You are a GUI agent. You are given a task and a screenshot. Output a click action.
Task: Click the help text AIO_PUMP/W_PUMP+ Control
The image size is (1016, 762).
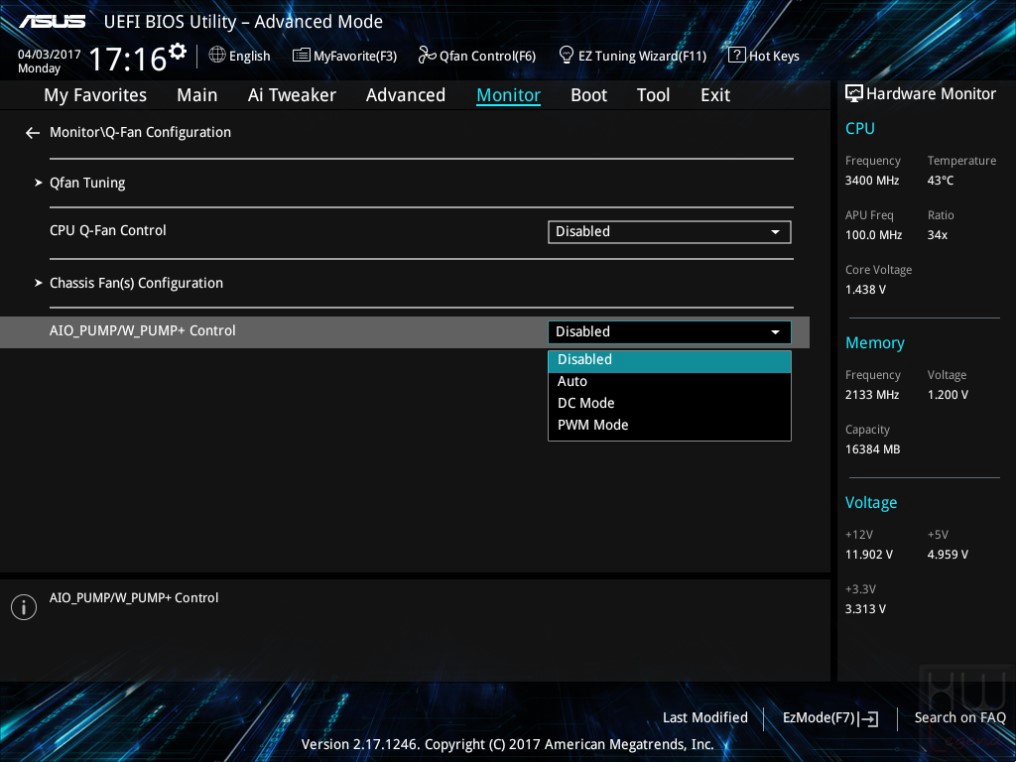[x=134, y=597]
